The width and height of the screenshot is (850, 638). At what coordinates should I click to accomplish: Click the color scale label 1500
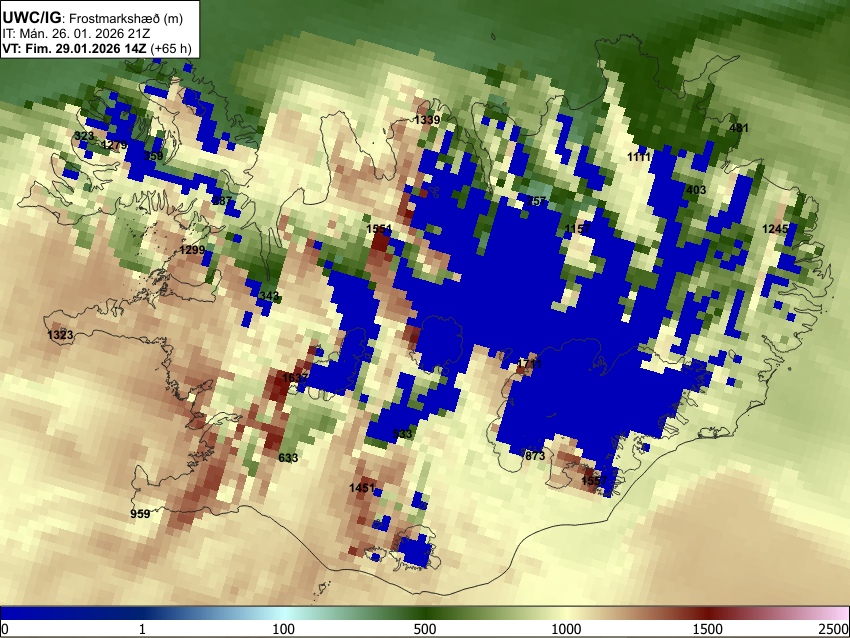click(707, 629)
